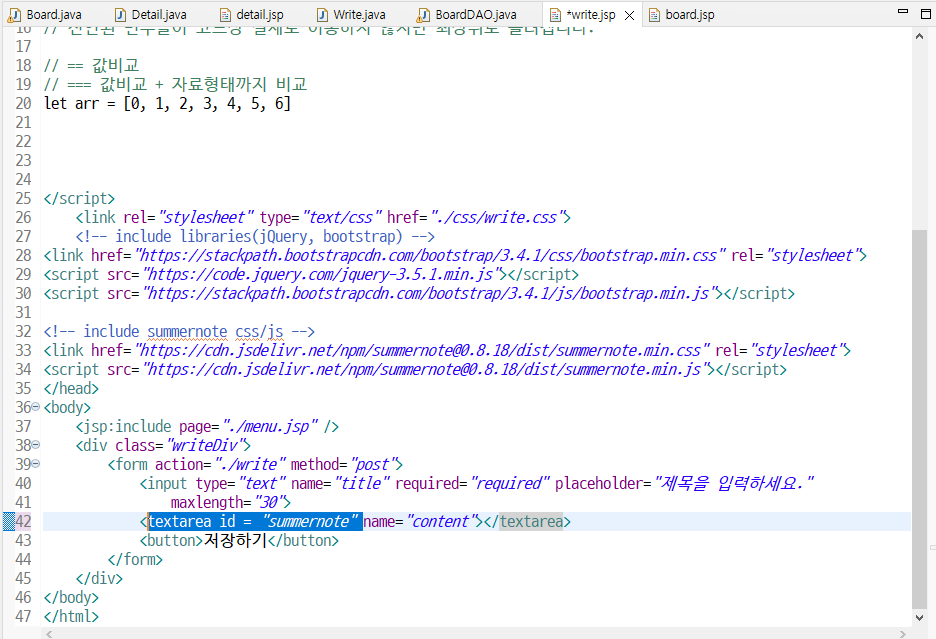Click the closing </head> tag

[x=72, y=388]
